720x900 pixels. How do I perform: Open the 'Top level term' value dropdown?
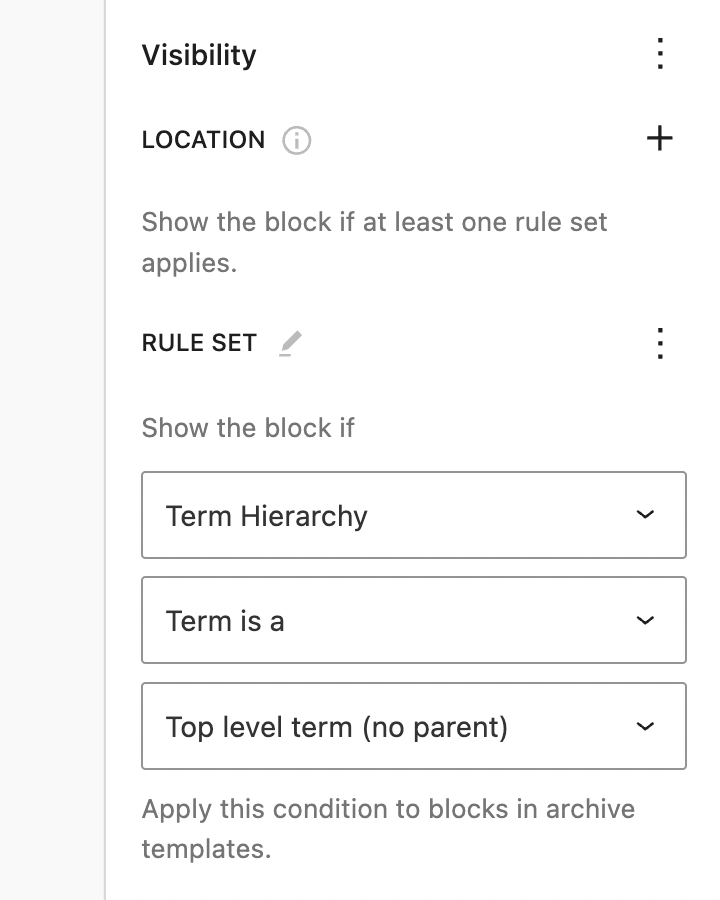(414, 726)
